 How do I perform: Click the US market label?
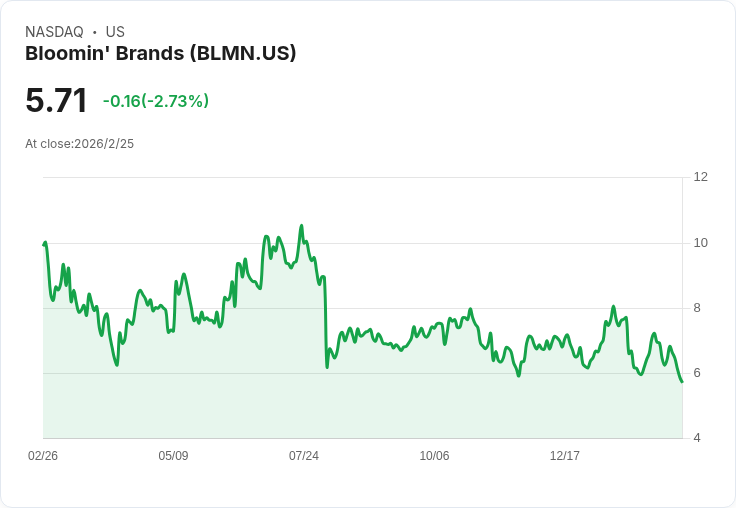click(115, 32)
